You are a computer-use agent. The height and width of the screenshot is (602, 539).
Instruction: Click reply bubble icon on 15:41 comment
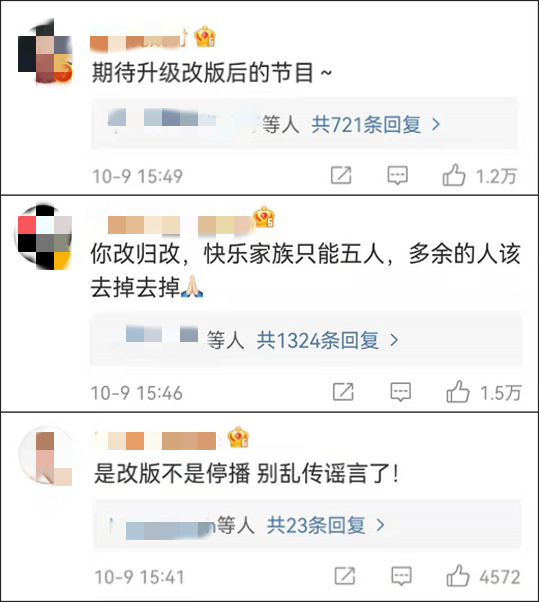(402, 576)
